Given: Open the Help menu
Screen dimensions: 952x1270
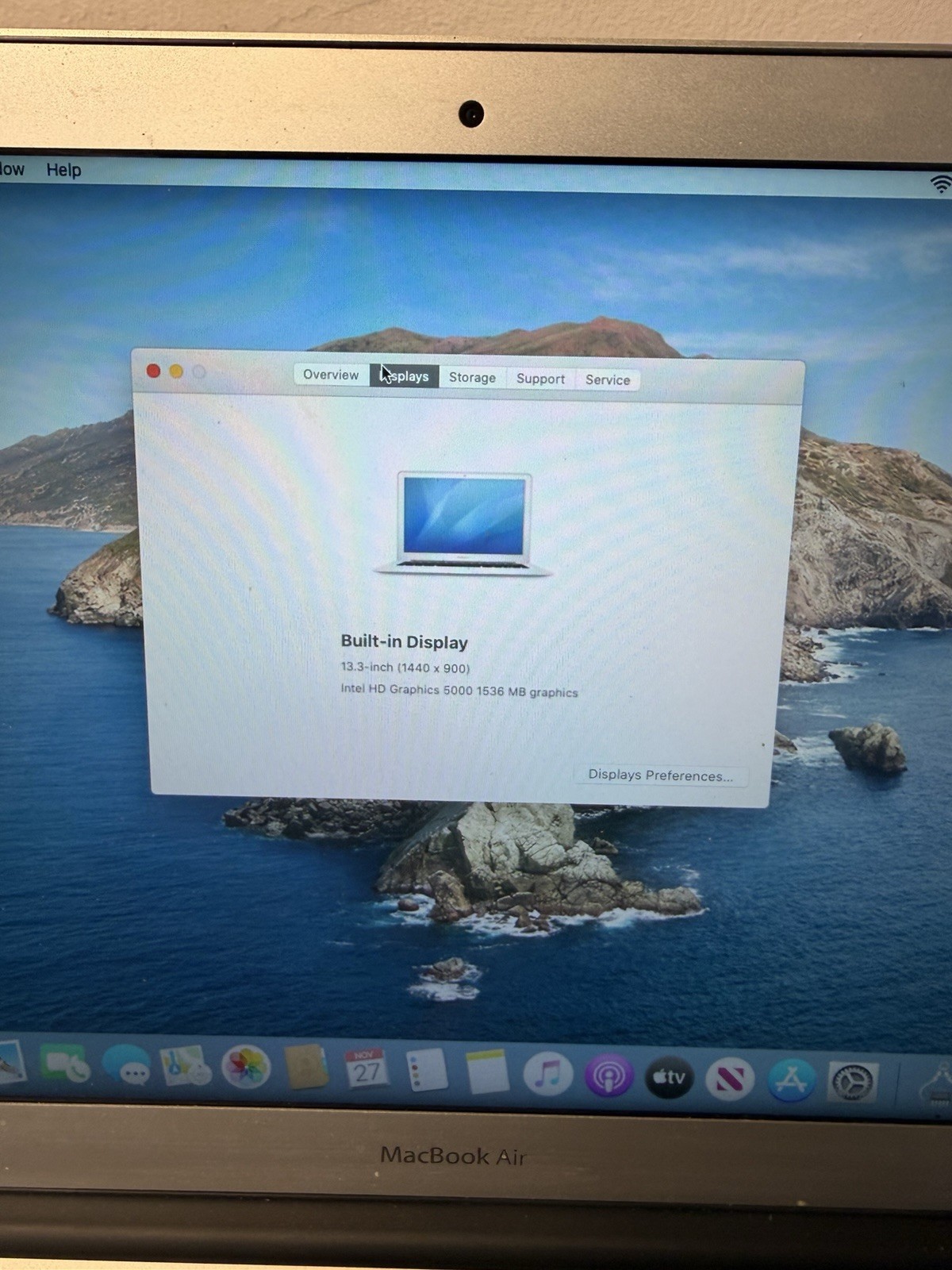Looking at the screenshot, I should coord(63,170).
